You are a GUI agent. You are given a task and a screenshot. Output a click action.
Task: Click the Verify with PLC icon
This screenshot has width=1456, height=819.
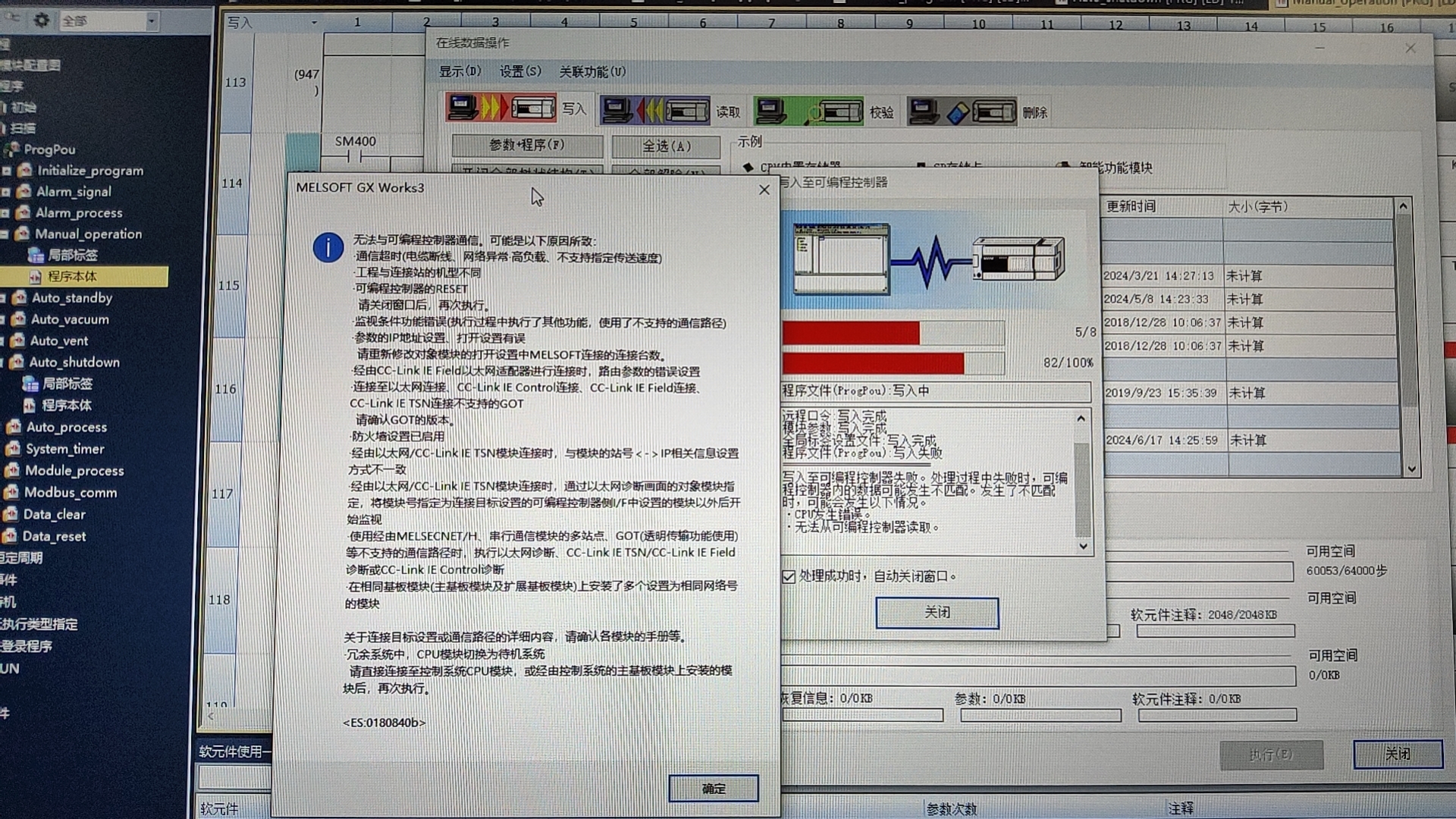pyautogui.click(x=809, y=112)
